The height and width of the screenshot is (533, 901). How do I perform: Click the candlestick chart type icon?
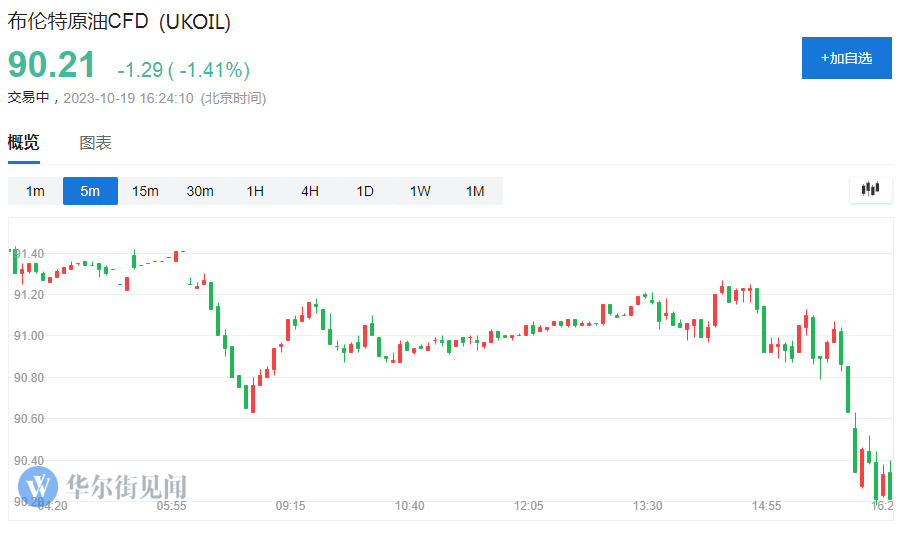pyautogui.click(x=870, y=189)
